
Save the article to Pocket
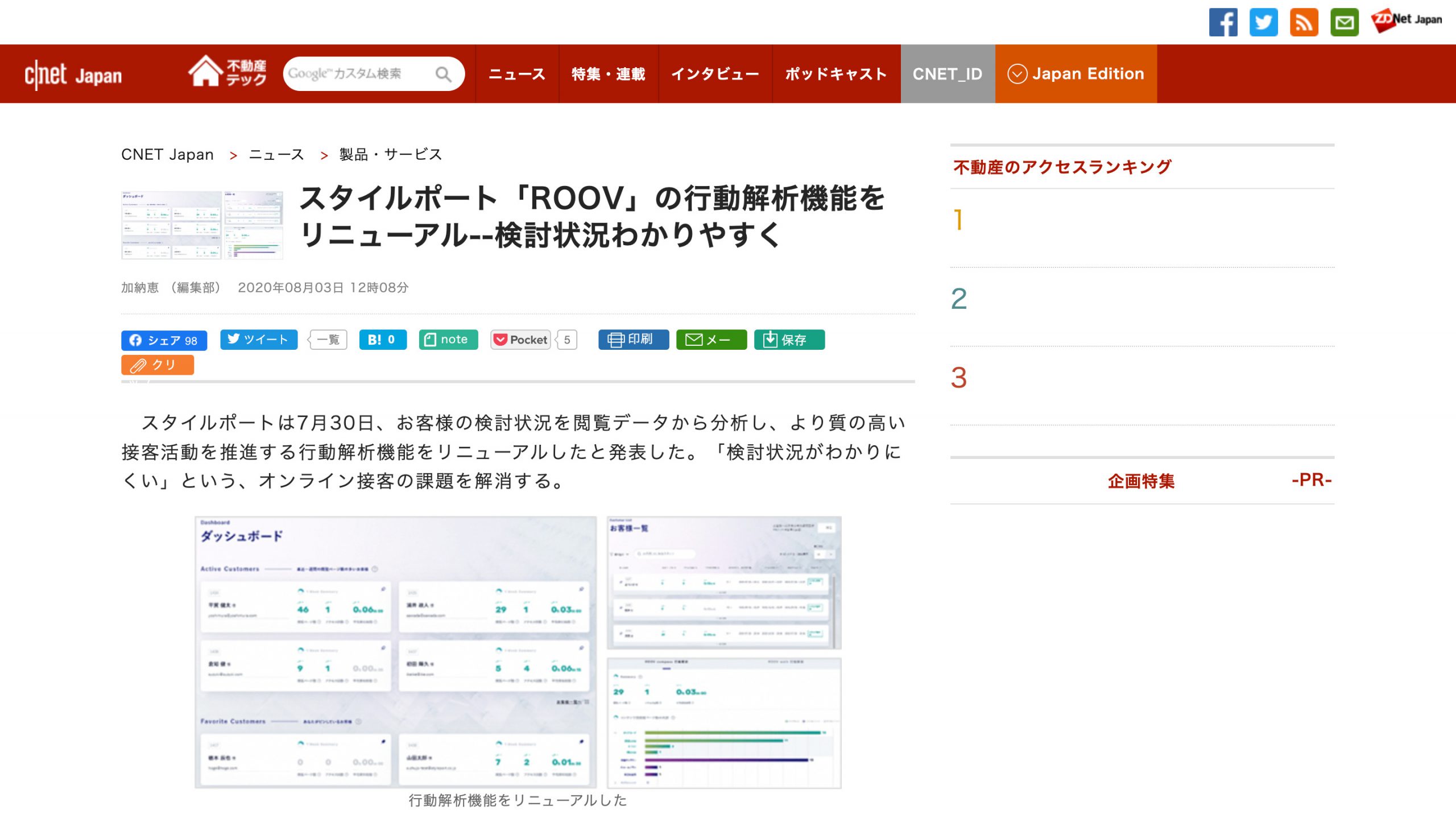pos(520,340)
